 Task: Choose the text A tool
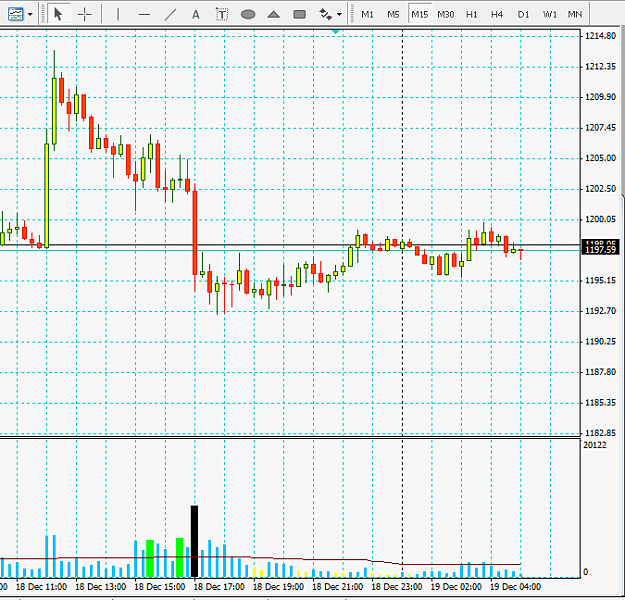[195, 15]
